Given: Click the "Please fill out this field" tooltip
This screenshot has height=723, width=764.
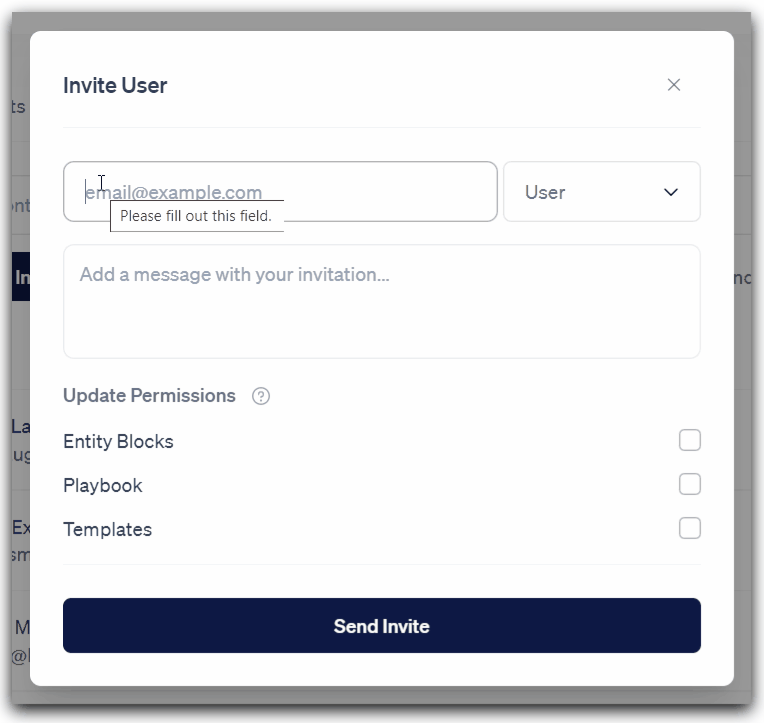Looking at the screenshot, I should [x=197, y=216].
